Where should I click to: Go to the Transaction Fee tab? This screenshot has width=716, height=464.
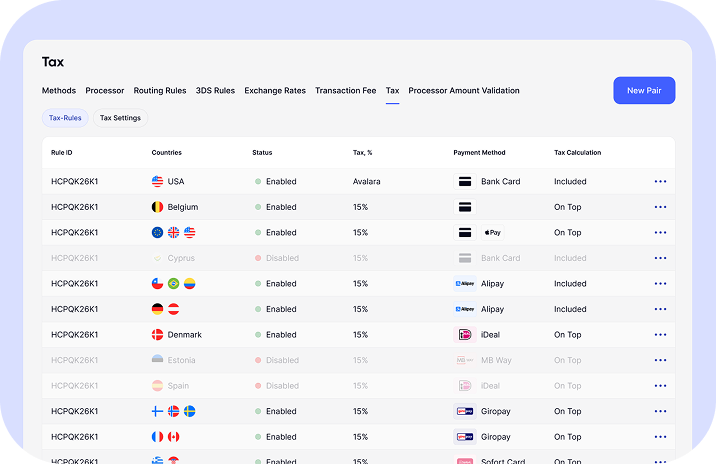tap(346, 90)
